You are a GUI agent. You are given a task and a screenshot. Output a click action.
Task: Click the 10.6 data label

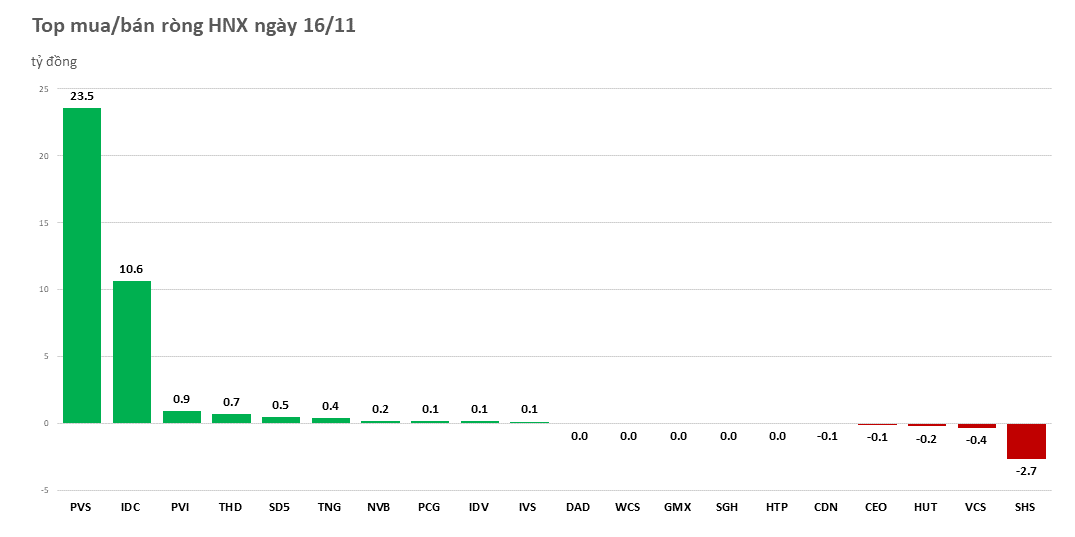pyautogui.click(x=131, y=269)
